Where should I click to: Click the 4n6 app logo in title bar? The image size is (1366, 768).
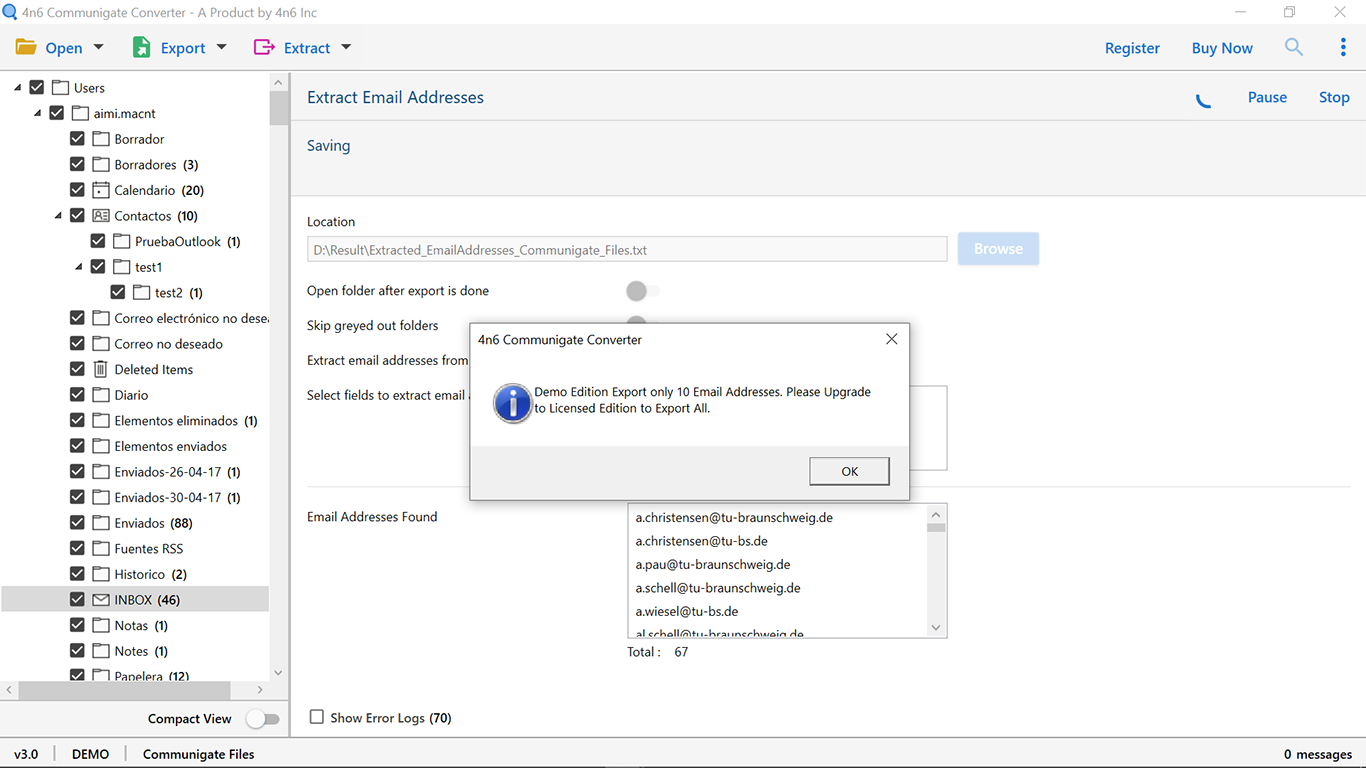click(10, 12)
